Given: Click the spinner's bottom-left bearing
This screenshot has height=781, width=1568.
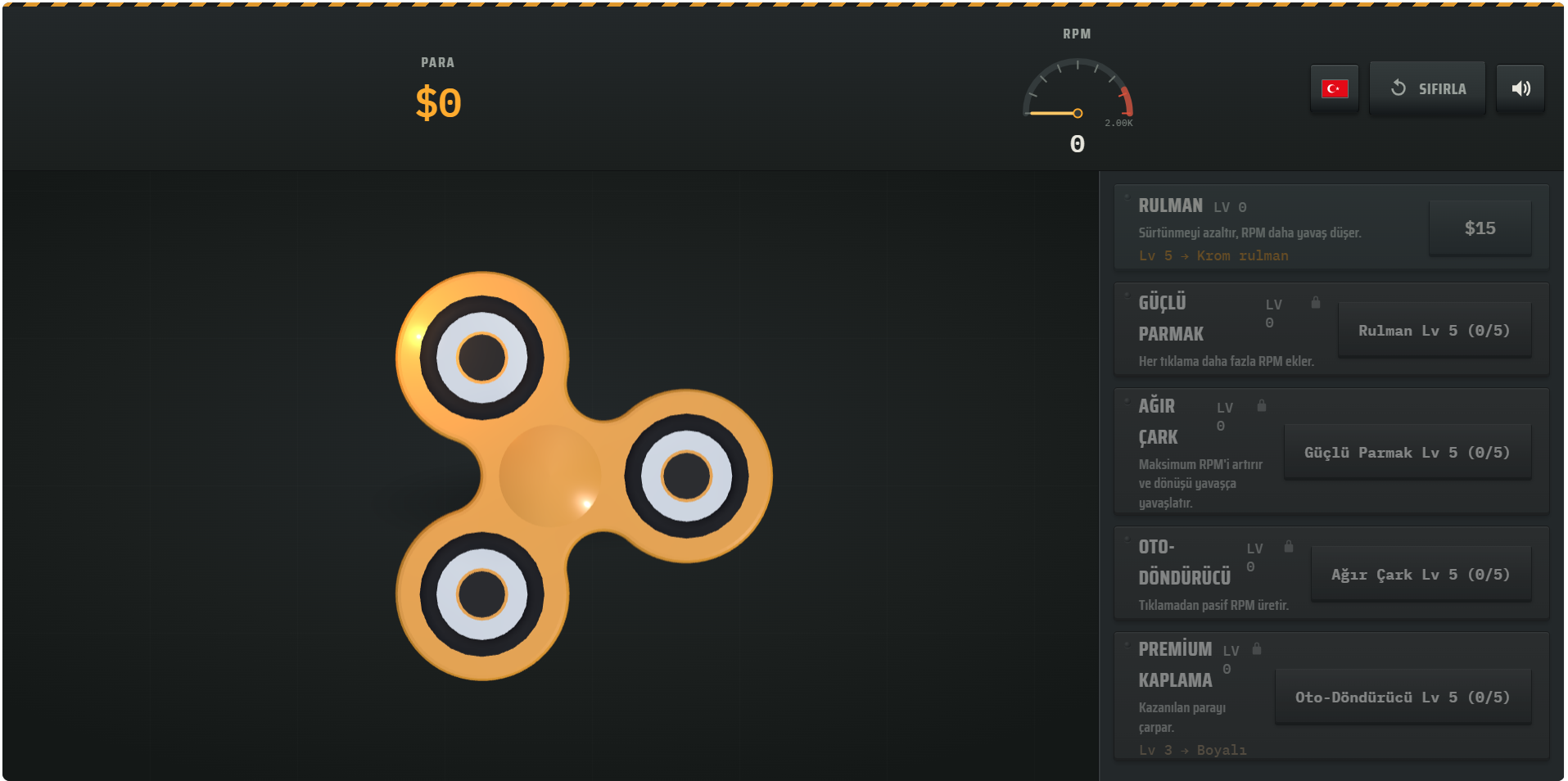Looking at the screenshot, I should click(x=482, y=594).
